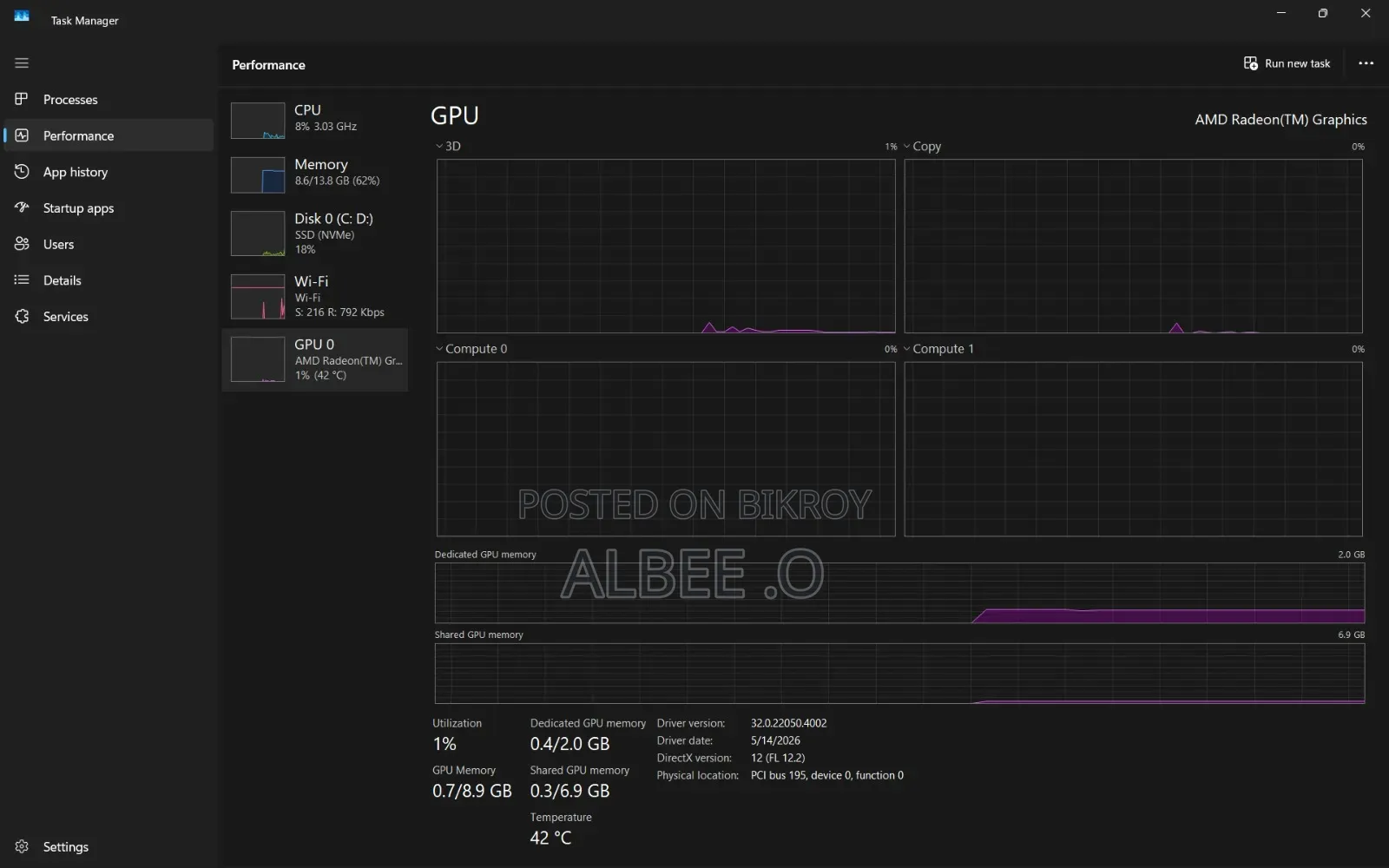This screenshot has height=868, width=1389.
Task: Restore down the Task Manager window
Action: (1323, 13)
